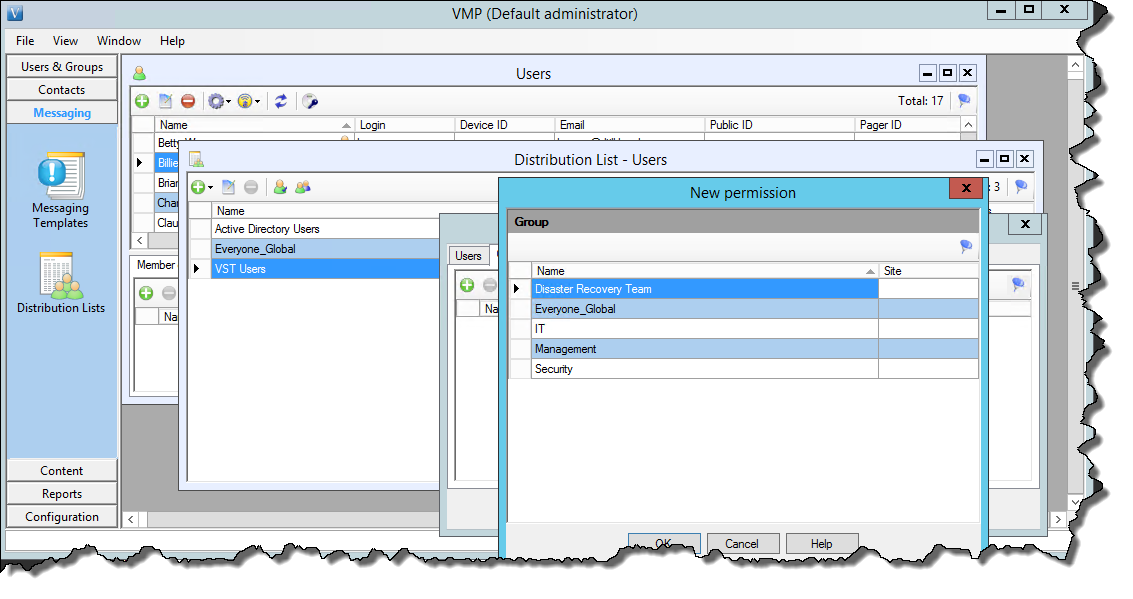The width and height of the screenshot is (1133, 599).
Task: Click the Help button in New permission dialog
Action: point(821,544)
